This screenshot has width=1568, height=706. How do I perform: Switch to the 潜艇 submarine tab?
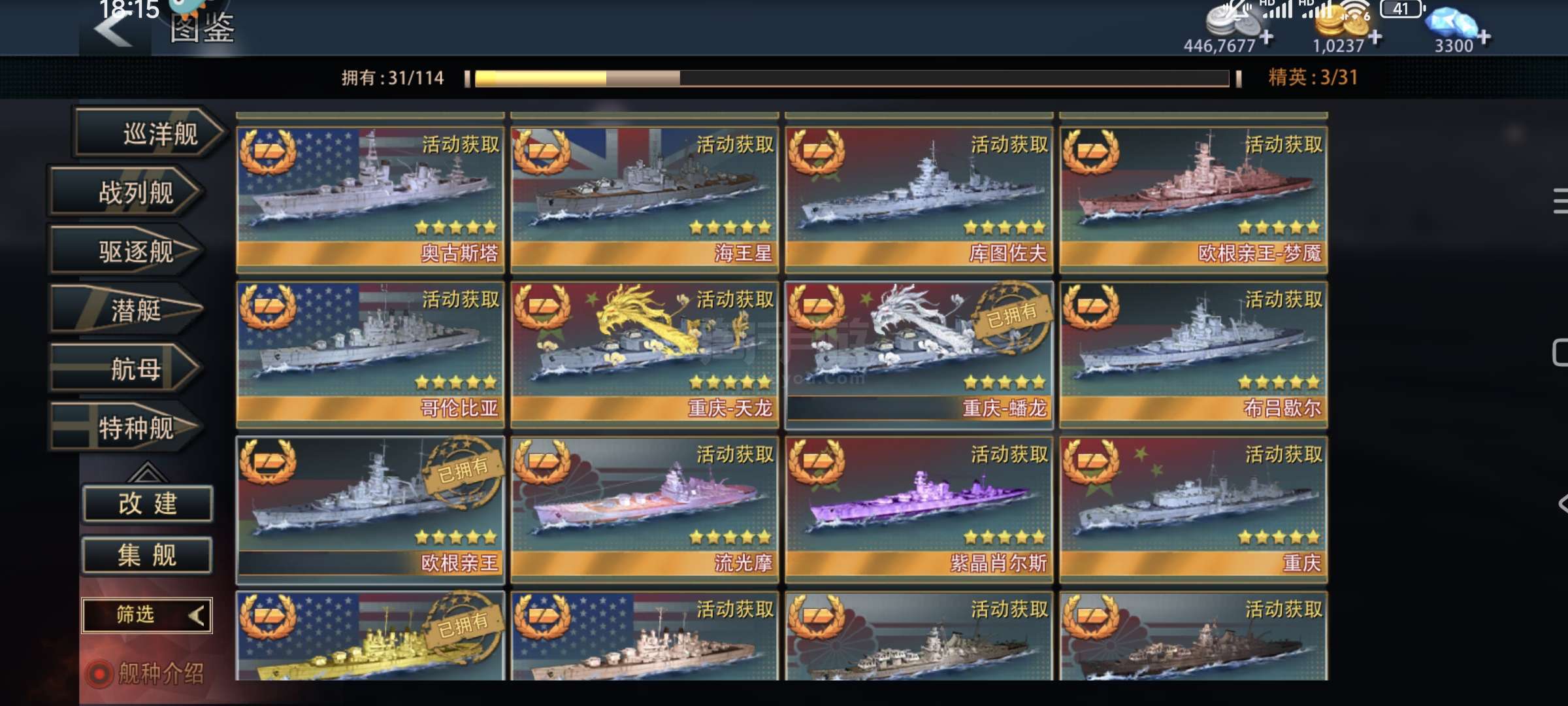(127, 310)
